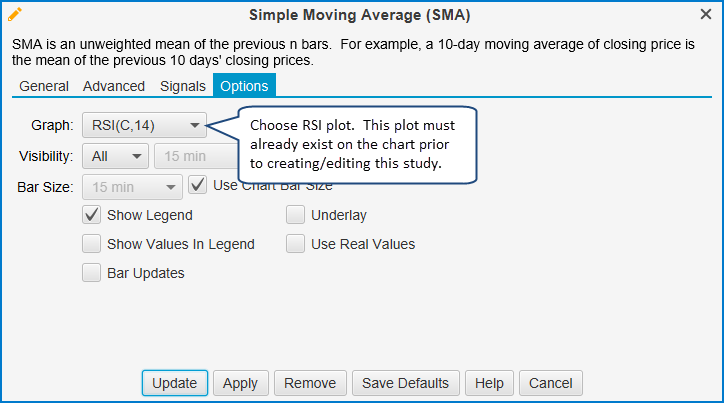Open the Advanced tab
This screenshot has height=403, width=724.
[x=114, y=87]
